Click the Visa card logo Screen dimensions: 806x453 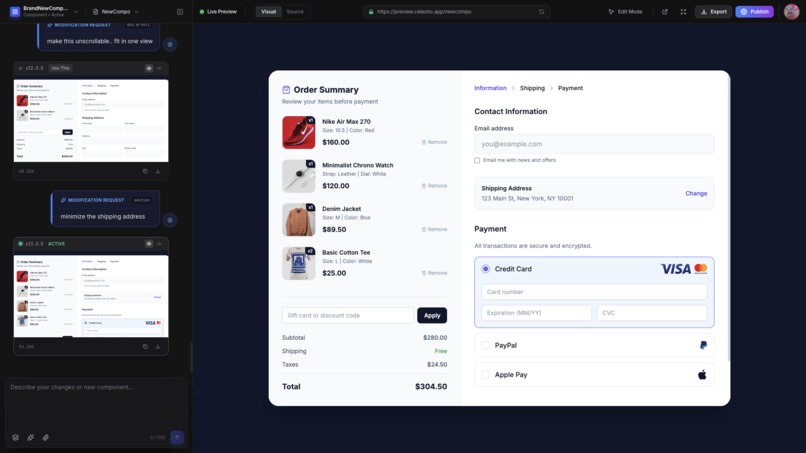675,269
